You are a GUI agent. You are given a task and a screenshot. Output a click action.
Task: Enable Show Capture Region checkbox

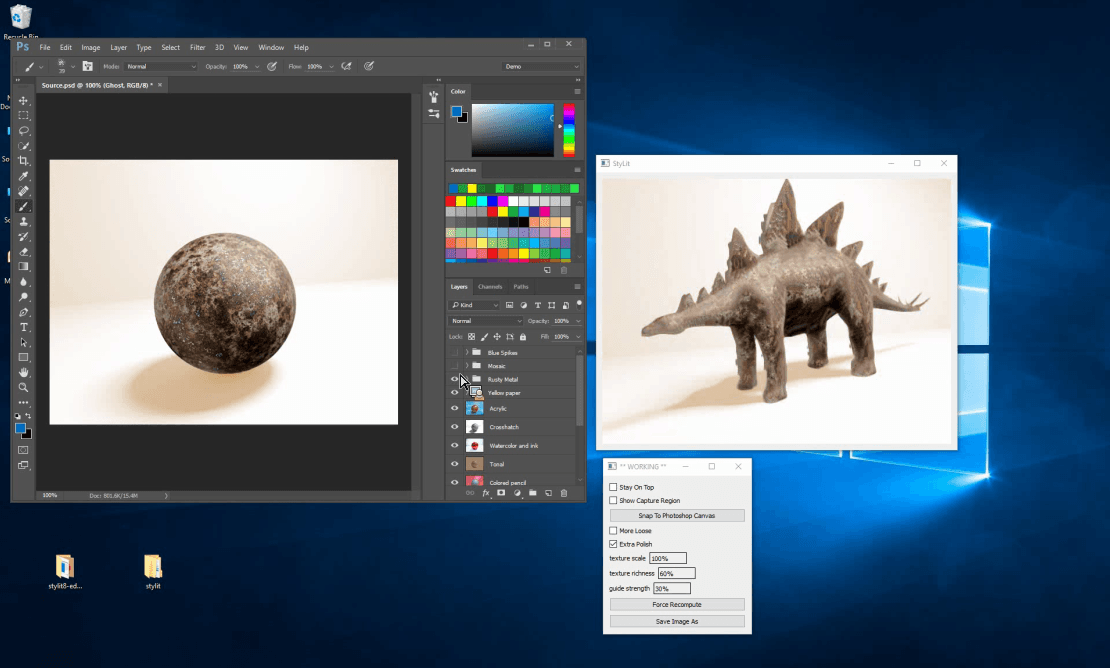click(x=613, y=500)
